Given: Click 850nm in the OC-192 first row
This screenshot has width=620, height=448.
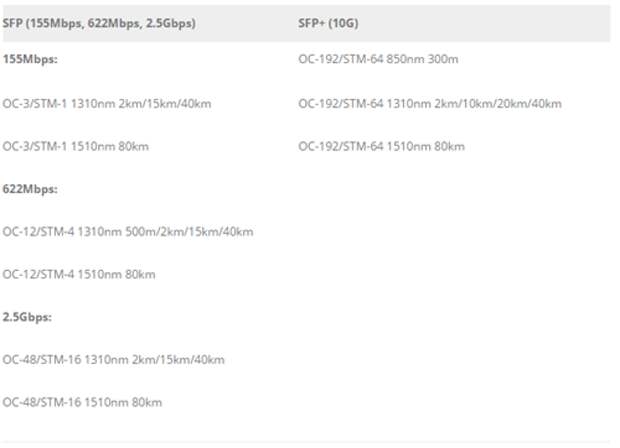Looking at the screenshot, I should tap(405, 59).
